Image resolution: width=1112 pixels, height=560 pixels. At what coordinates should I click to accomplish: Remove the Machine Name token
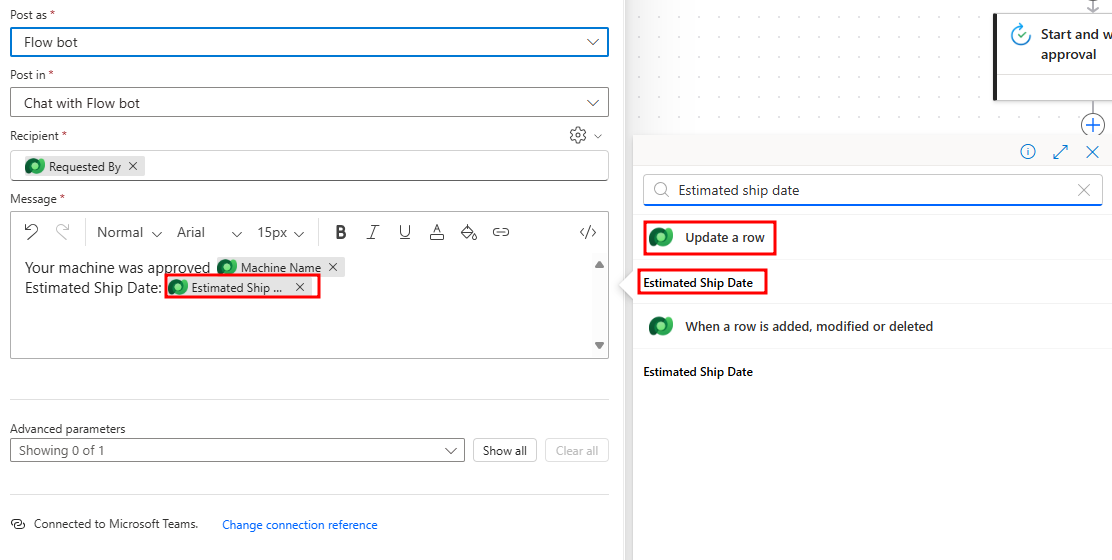click(x=333, y=267)
